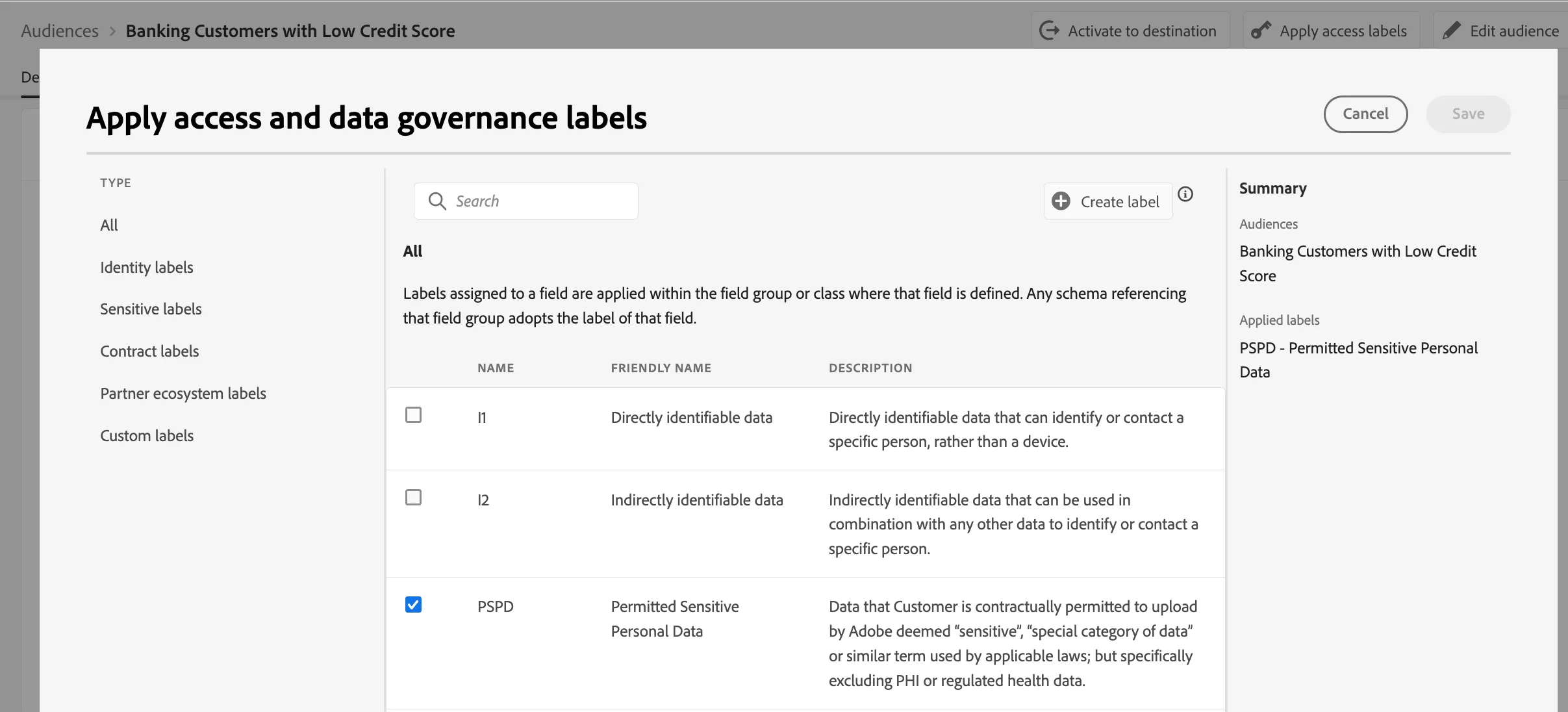Click the I2 name cell
The width and height of the screenshot is (1568, 712).
click(x=483, y=500)
